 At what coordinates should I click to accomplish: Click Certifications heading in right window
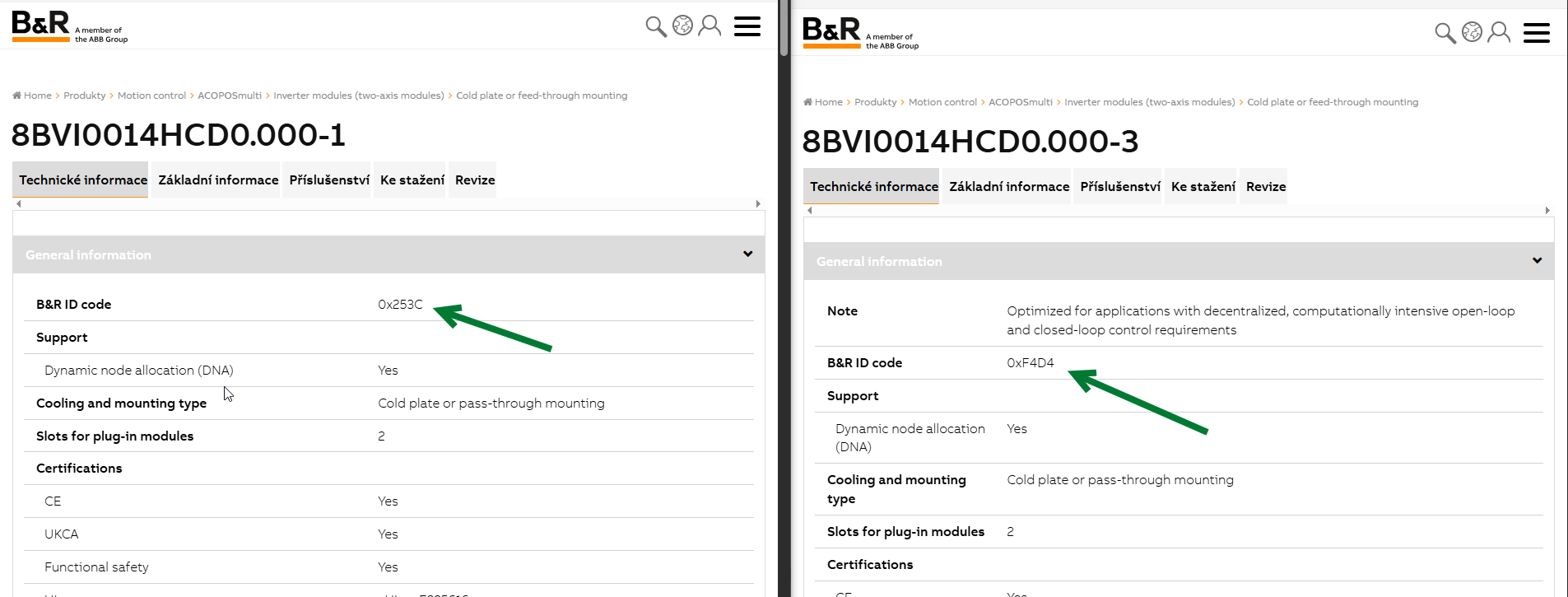(x=870, y=565)
